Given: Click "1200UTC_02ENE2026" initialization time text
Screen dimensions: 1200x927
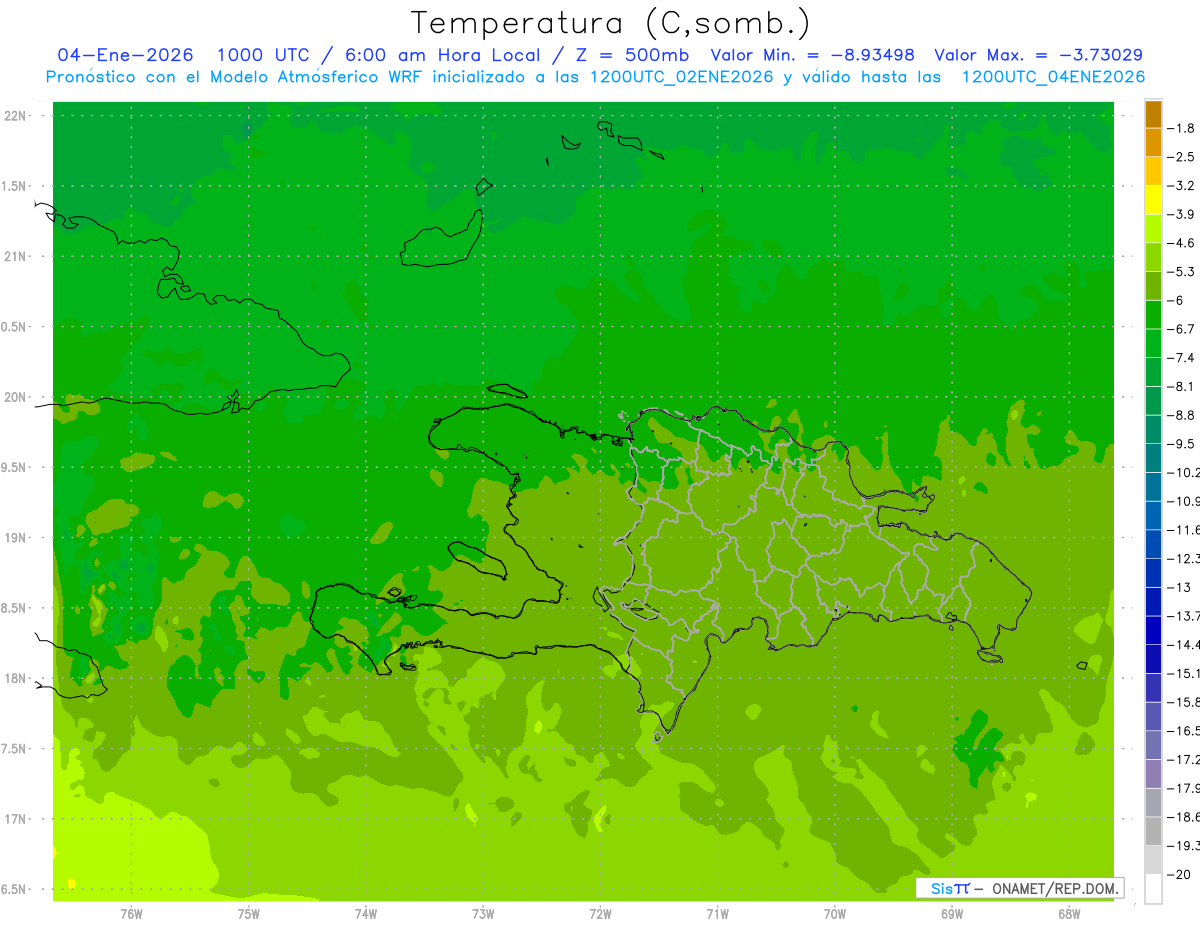Looking at the screenshot, I should [x=680, y=77].
